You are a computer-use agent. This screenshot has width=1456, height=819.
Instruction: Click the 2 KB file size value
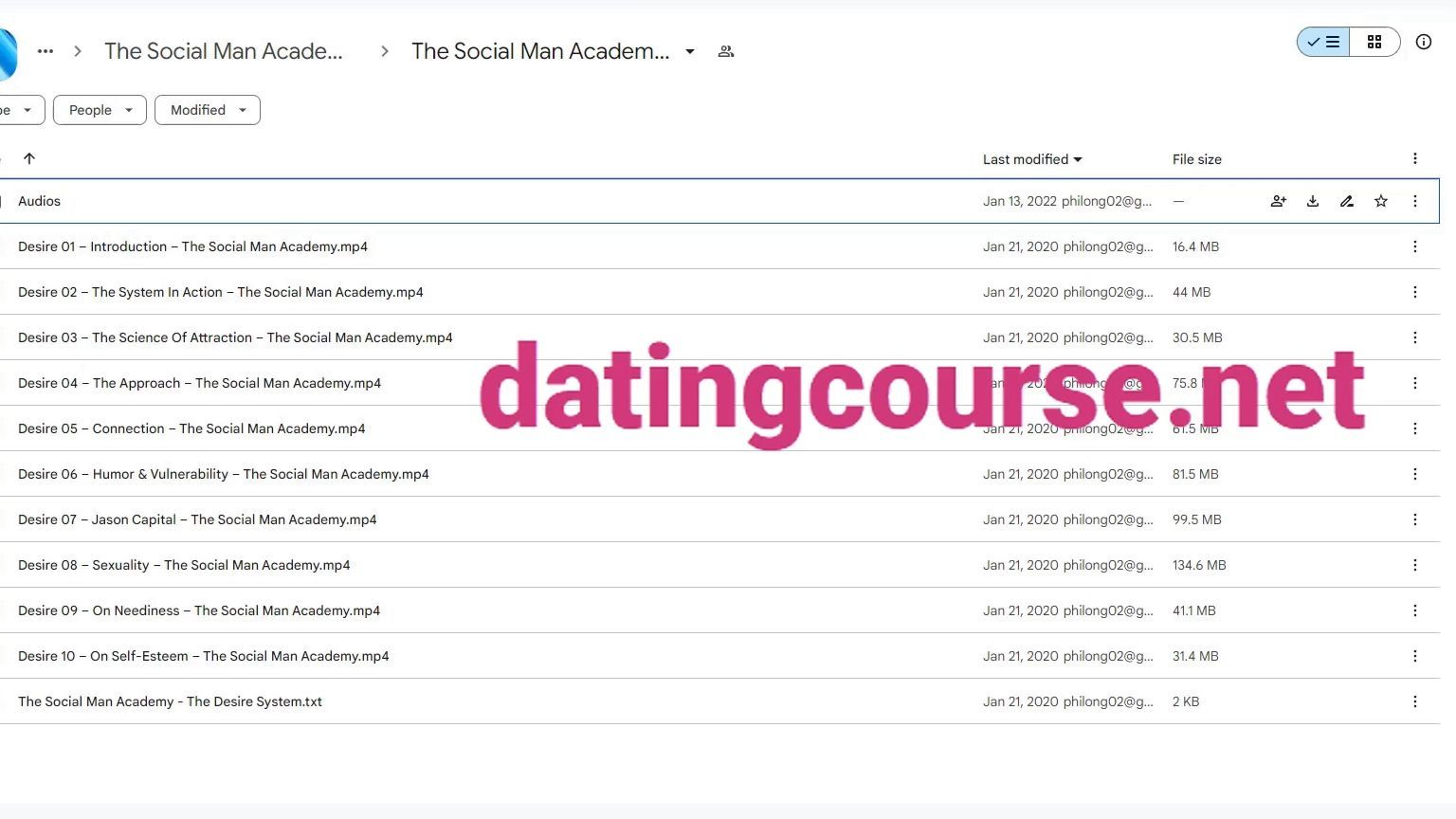(1186, 701)
